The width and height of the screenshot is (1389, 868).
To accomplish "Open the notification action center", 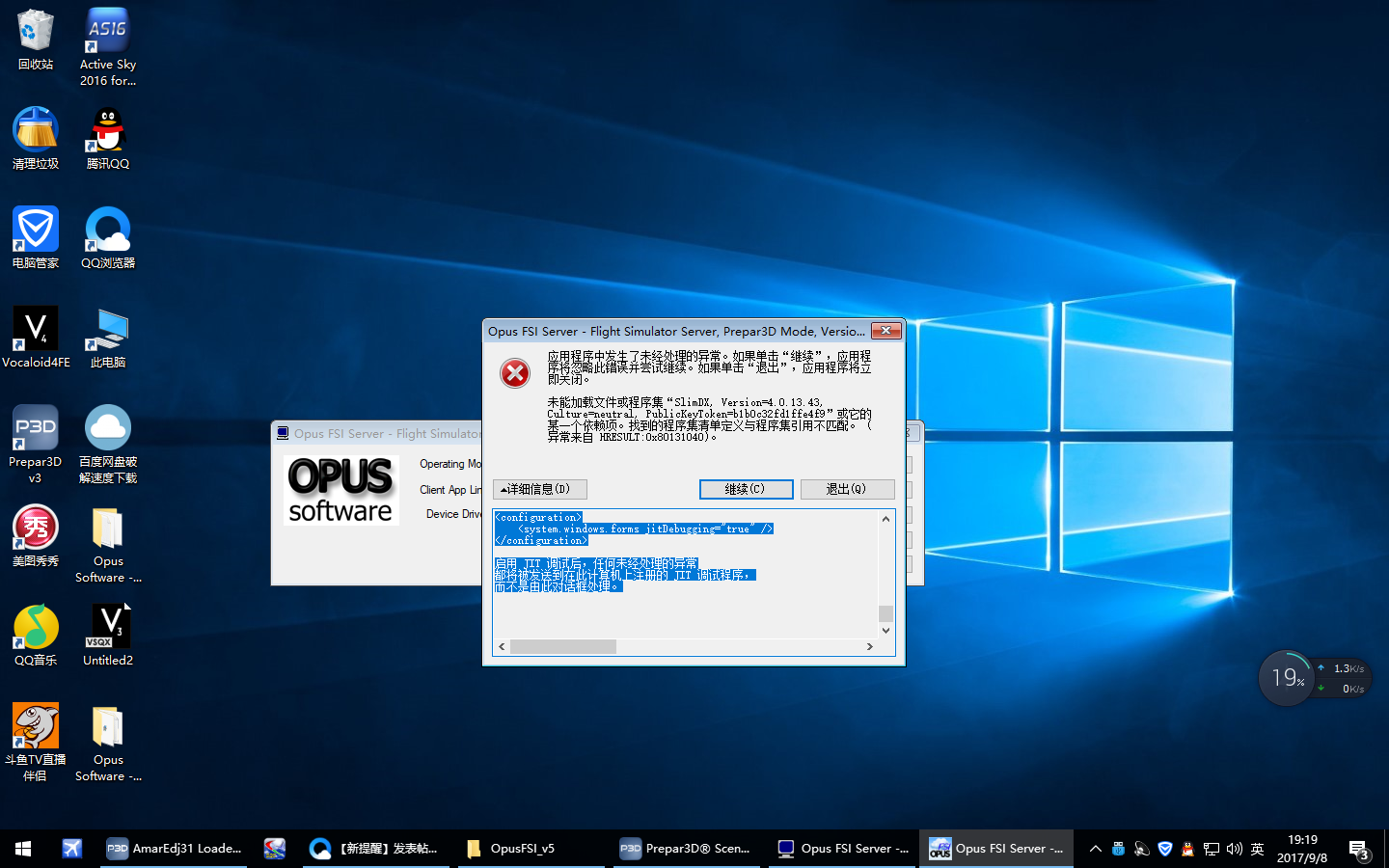I will (1359, 849).
